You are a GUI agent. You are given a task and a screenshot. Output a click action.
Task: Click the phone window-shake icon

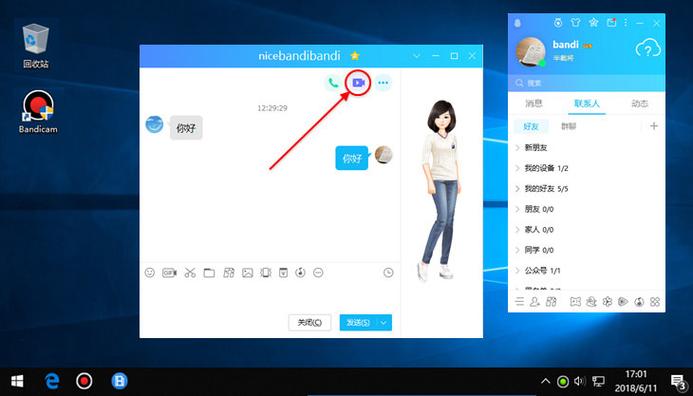pyautogui.click(x=266, y=273)
